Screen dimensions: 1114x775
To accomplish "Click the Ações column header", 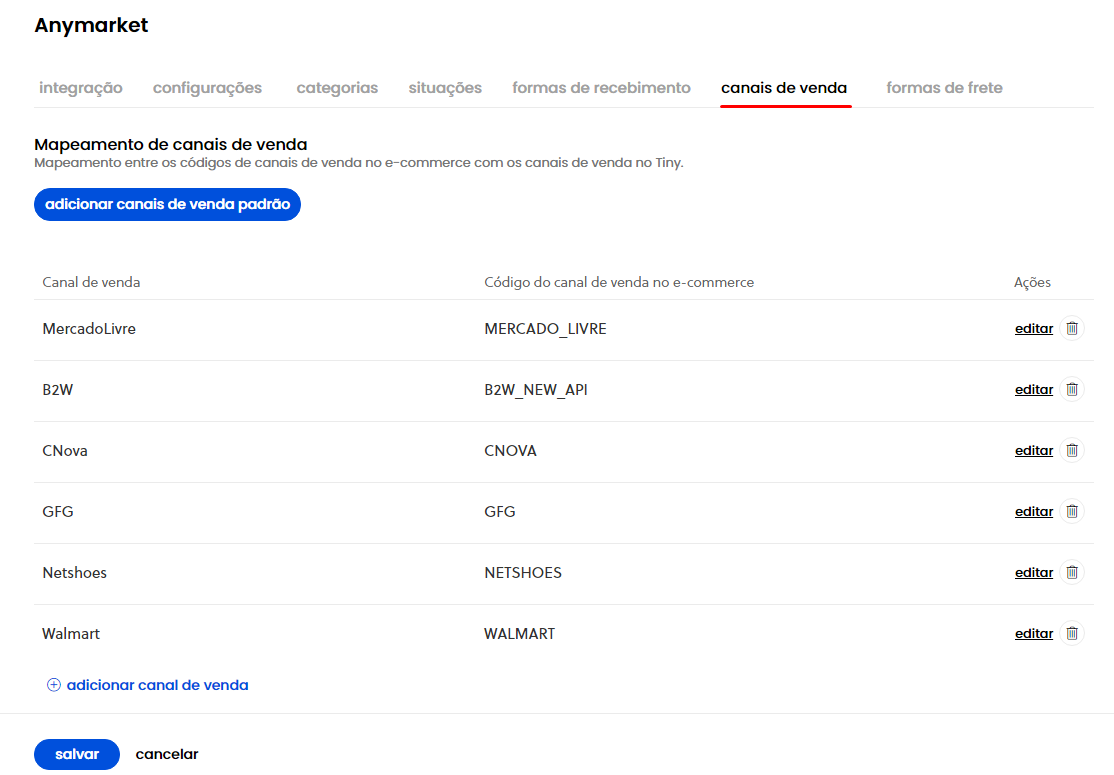I will [x=1032, y=283].
